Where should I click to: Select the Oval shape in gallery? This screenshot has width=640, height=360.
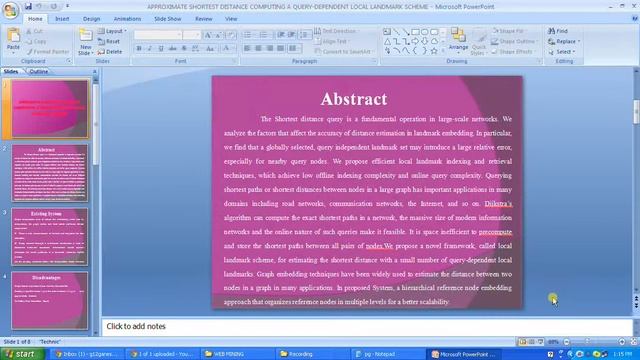tap(424, 31)
